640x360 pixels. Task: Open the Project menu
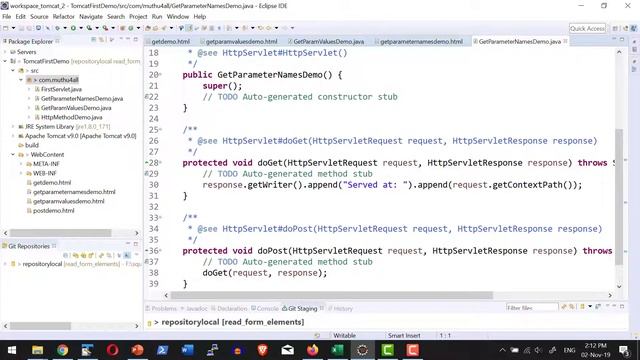[138, 17]
